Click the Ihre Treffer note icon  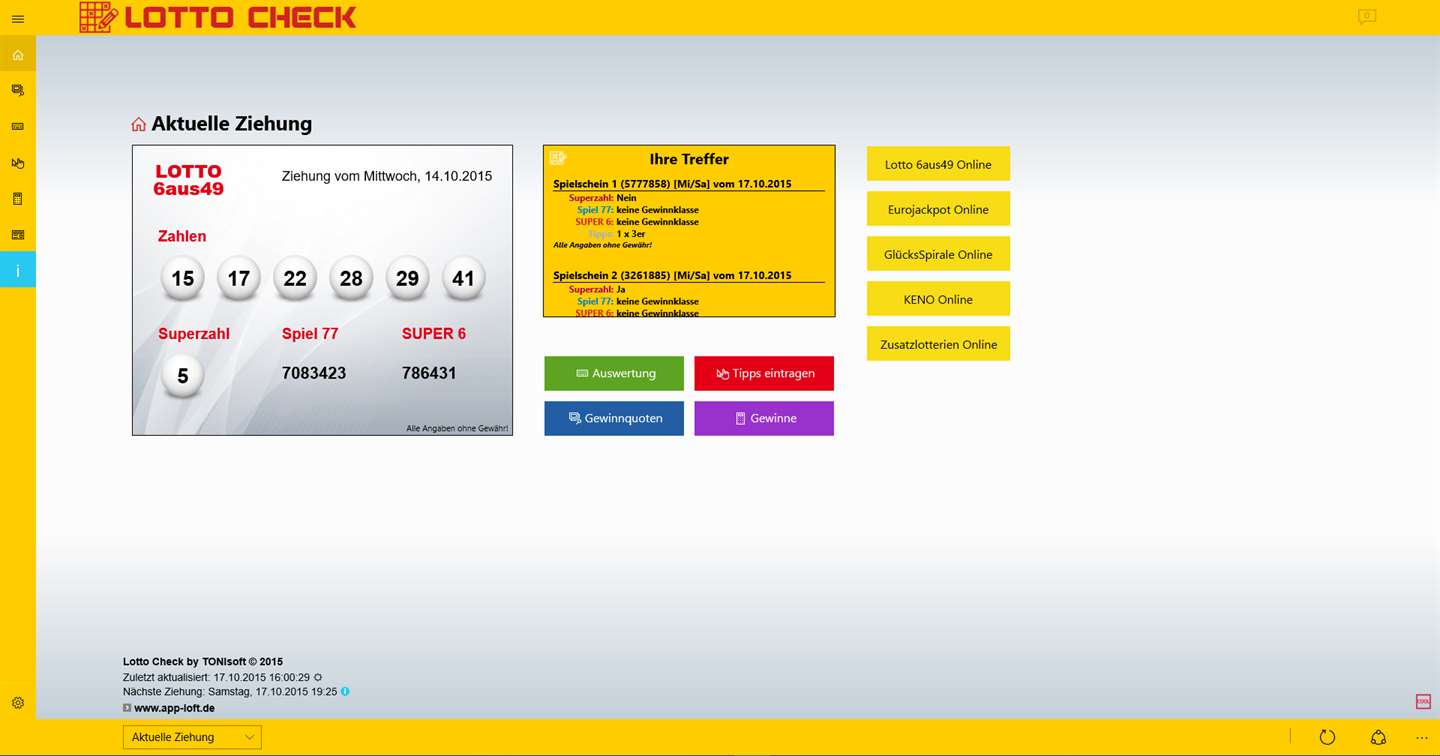click(x=558, y=158)
